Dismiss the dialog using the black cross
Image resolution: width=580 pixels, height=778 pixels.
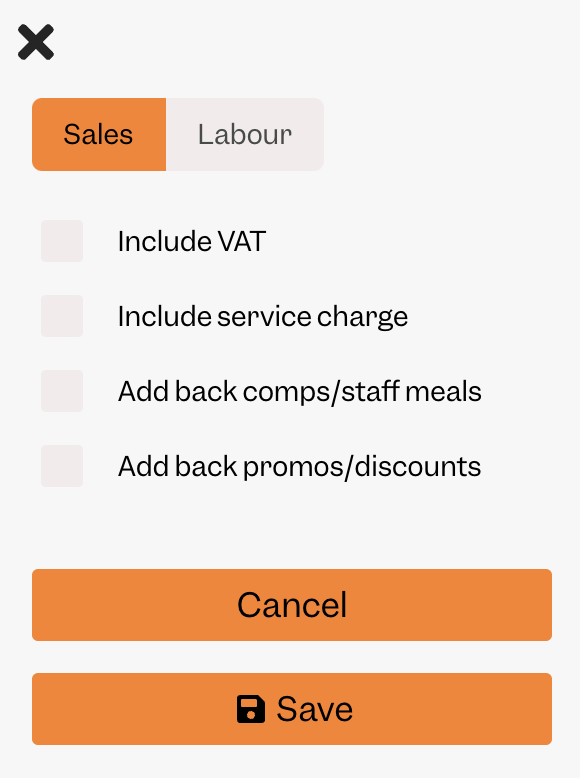pos(36,42)
